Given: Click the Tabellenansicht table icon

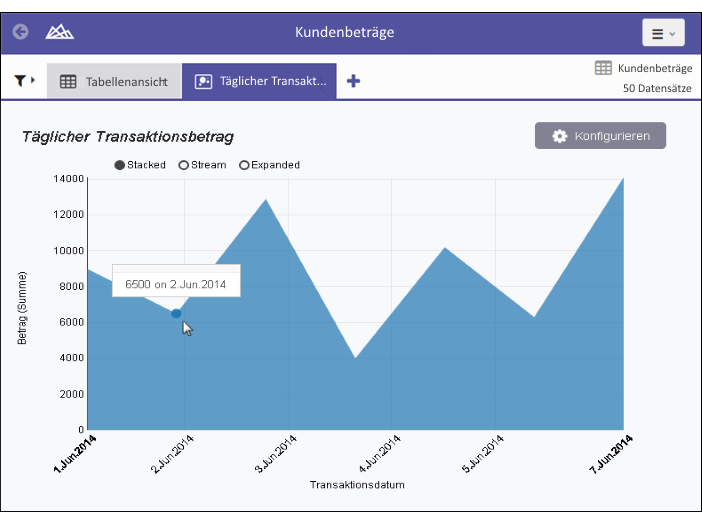Looking at the screenshot, I should pos(68,82).
